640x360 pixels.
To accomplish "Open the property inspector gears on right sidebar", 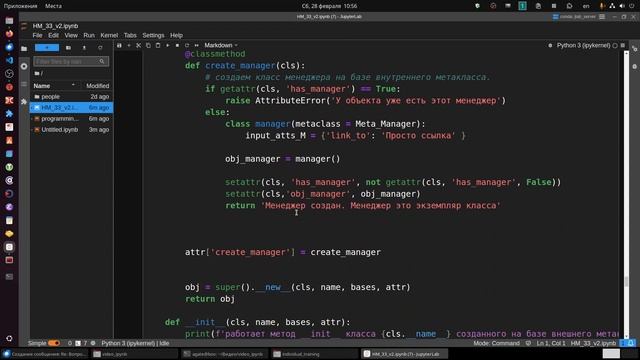I will click(634, 49).
